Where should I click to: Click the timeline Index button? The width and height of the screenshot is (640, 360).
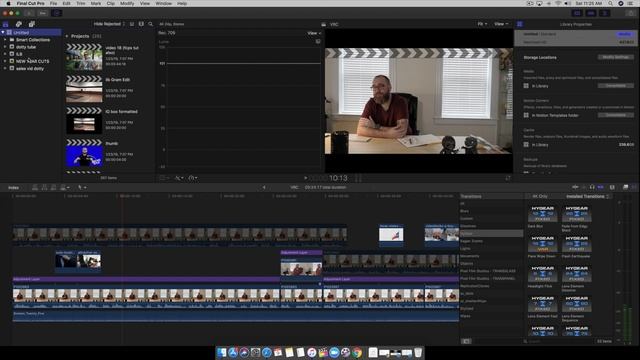(13, 187)
